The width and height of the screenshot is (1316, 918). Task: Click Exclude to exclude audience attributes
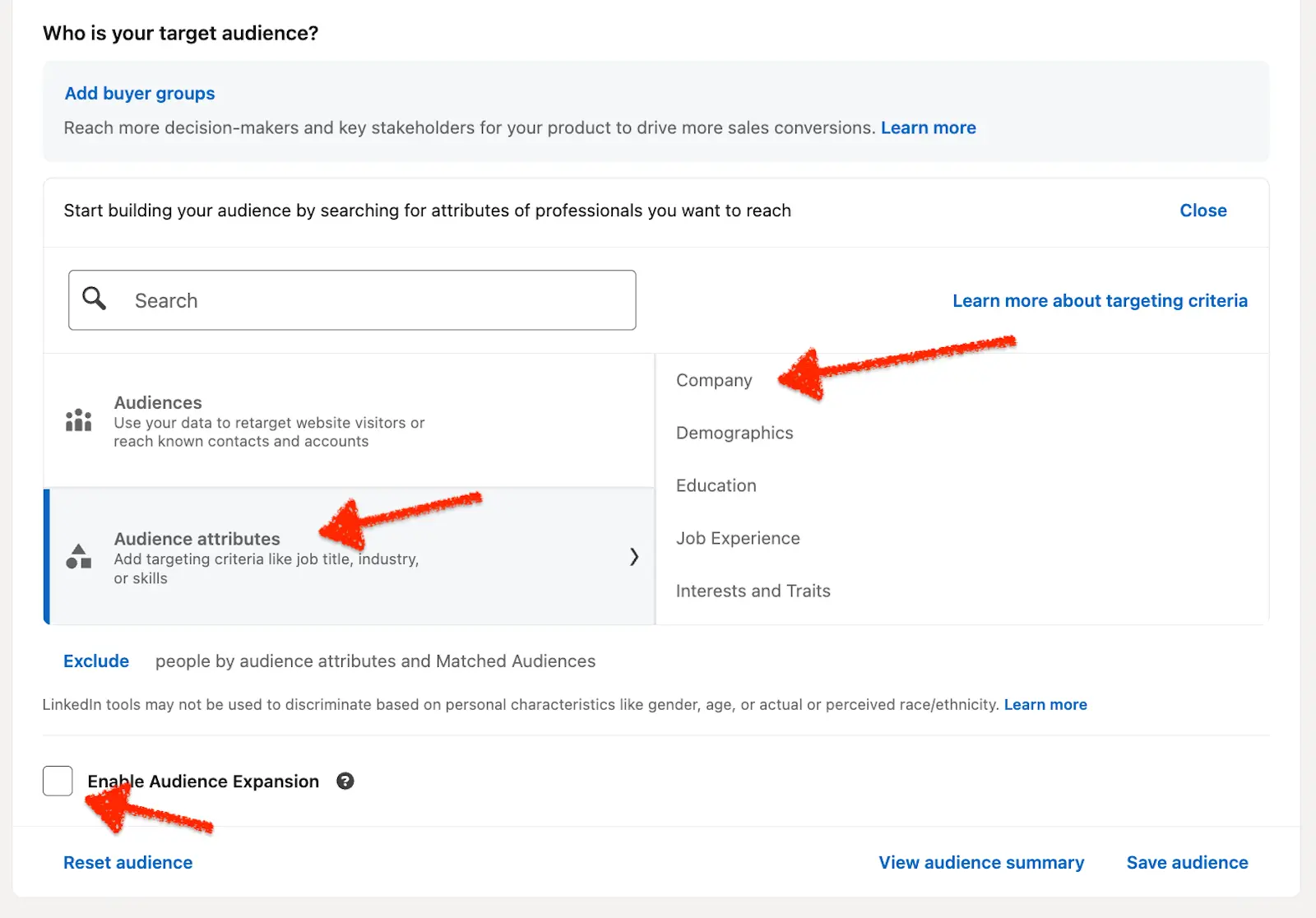pyautogui.click(x=96, y=661)
